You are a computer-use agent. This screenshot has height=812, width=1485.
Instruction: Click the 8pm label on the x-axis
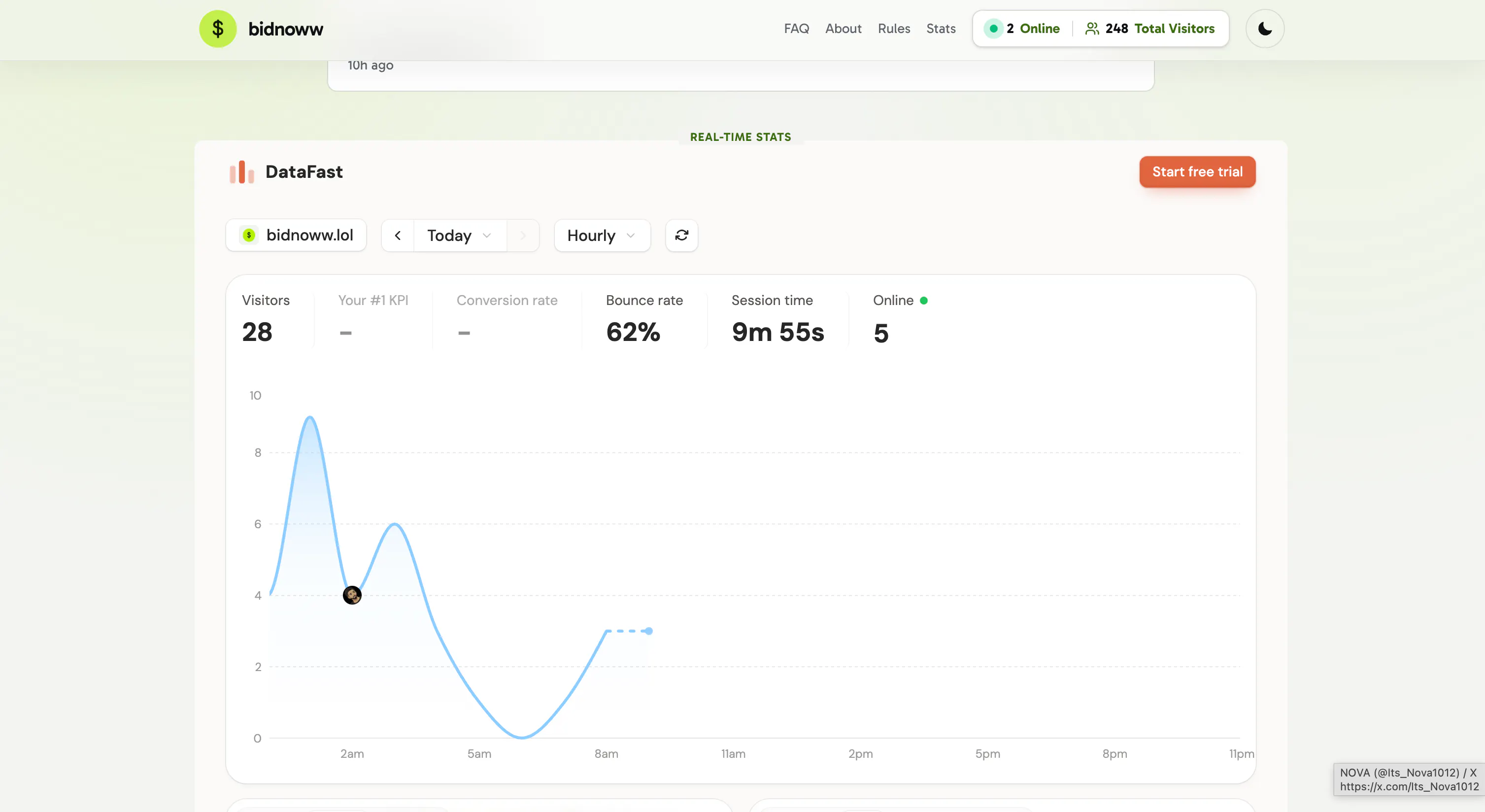tap(1114, 754)
